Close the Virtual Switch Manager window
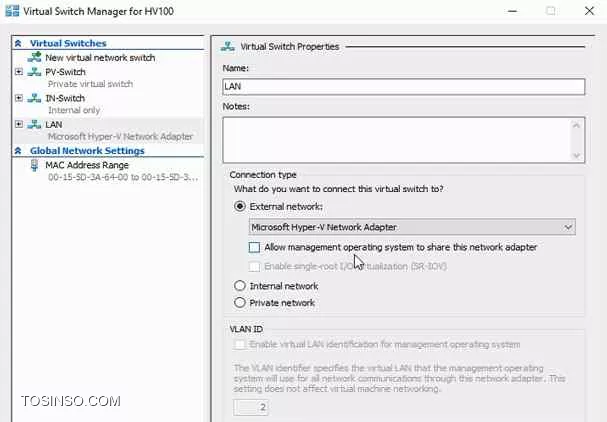The width and height of the screenshot is (607, 422). point(589,11)
